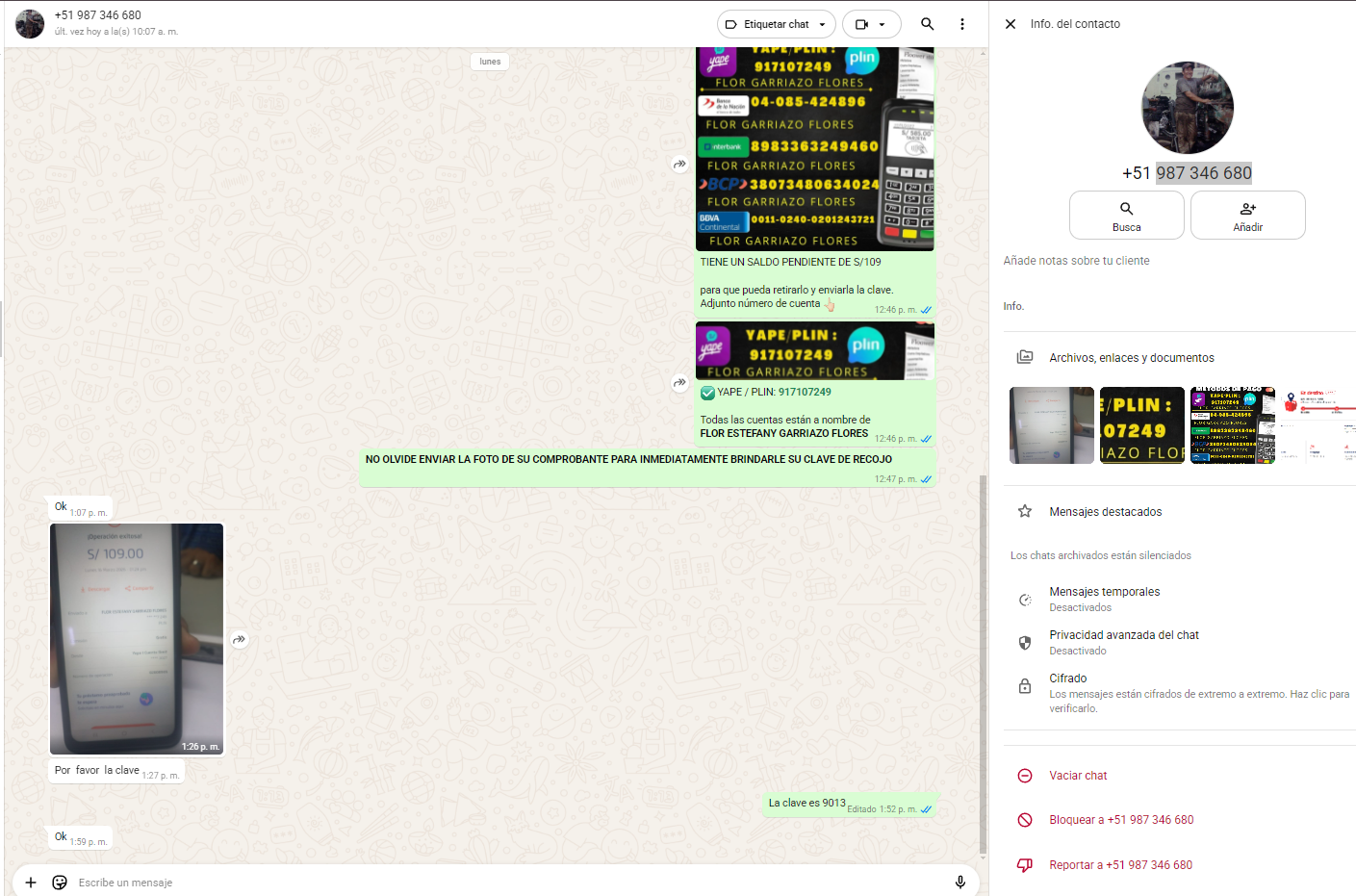The width and height of the screenshot is (1356, 896).
Task: Record a voice message with microphone
Action: [959, 883]
